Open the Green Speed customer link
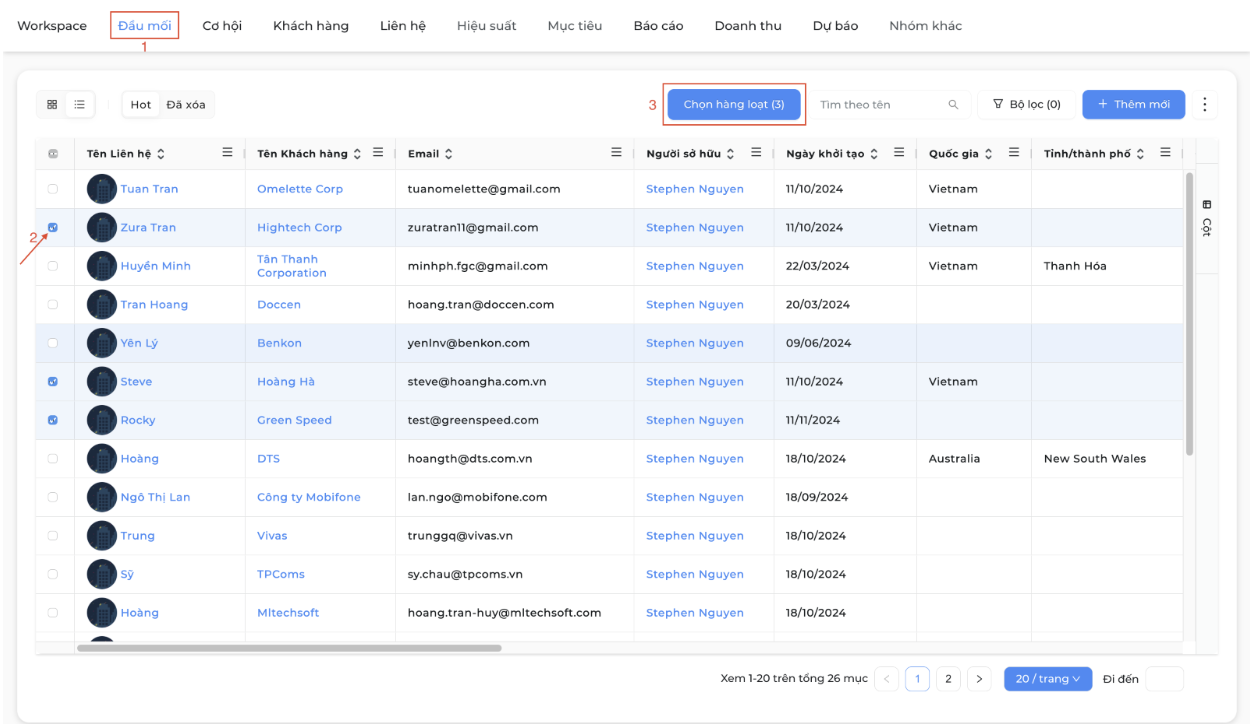Image resolution: width=1250 pixels, height=726 pixels. [x=294, y=420]
